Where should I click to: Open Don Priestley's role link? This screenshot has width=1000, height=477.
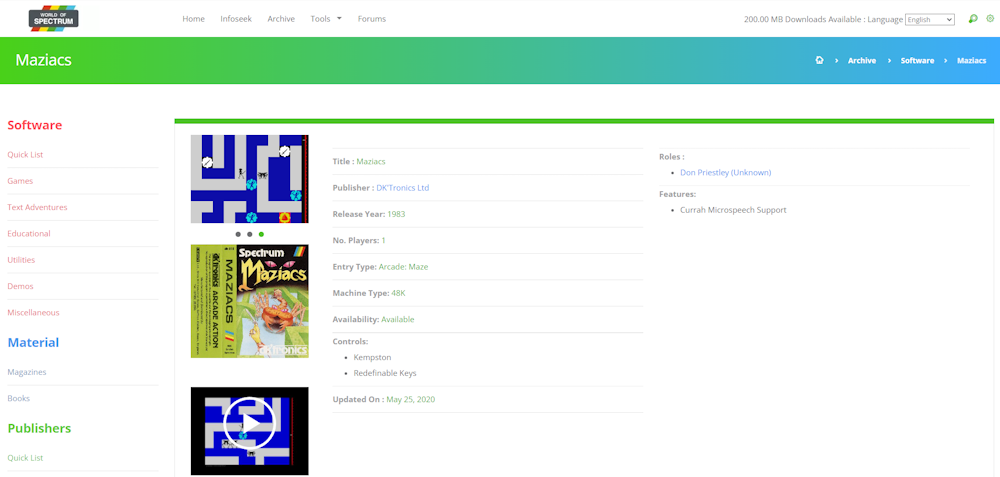pos(725,172)
